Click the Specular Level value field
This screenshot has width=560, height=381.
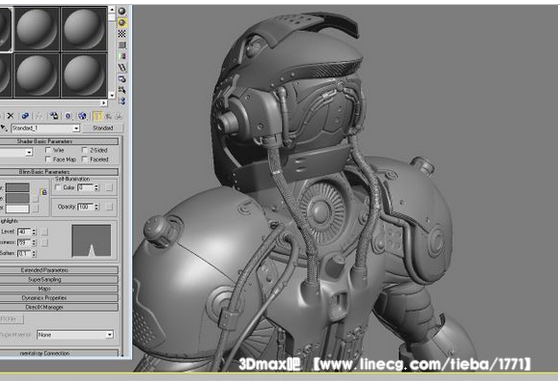point(24,232)
